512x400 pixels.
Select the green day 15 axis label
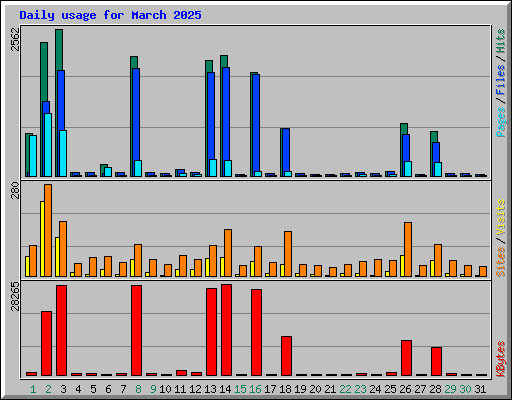(x=240, y=389)
